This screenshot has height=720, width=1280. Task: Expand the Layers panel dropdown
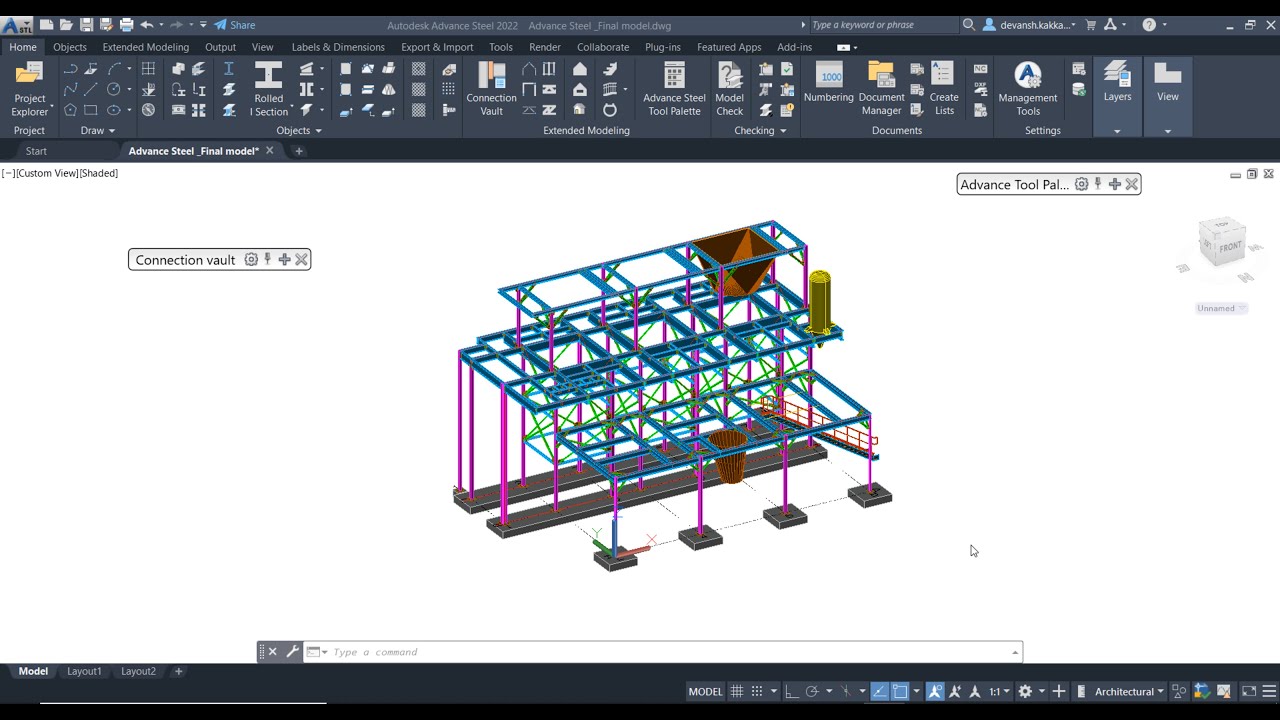1117,131
